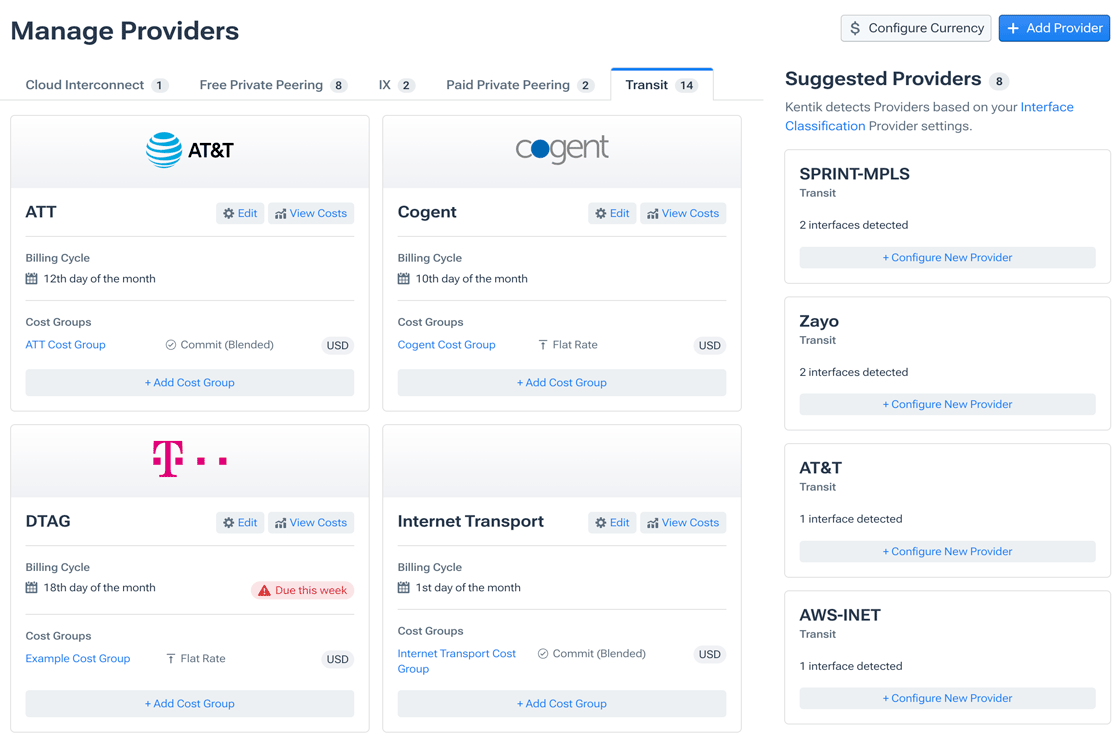Viewport: 1120px width, 736px height.
Task: Click Add Cost Group on the Cogent card
Action: [561, 382]
